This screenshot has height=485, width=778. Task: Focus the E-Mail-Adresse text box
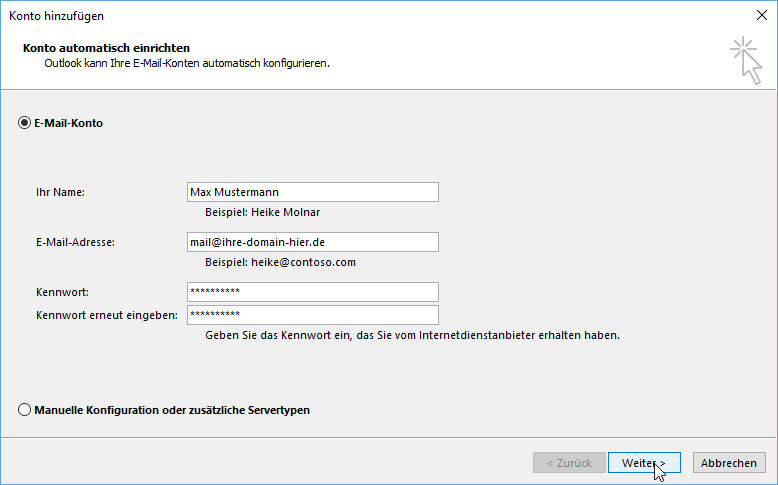pyautogui.click(x=312, y=242)
